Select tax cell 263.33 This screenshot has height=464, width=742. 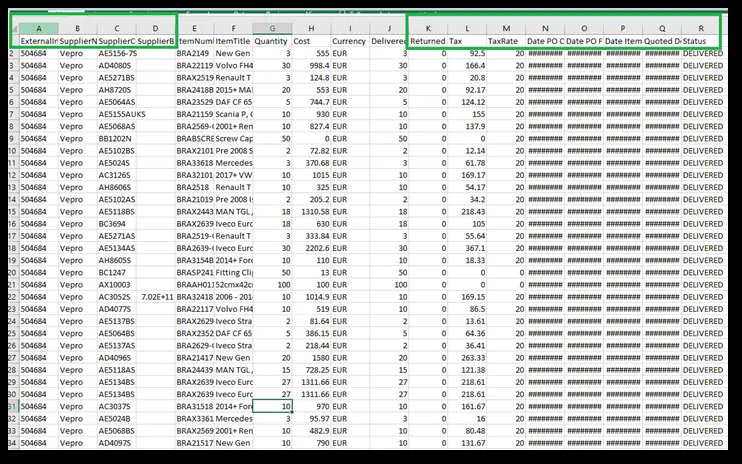[x=467, y=358]
